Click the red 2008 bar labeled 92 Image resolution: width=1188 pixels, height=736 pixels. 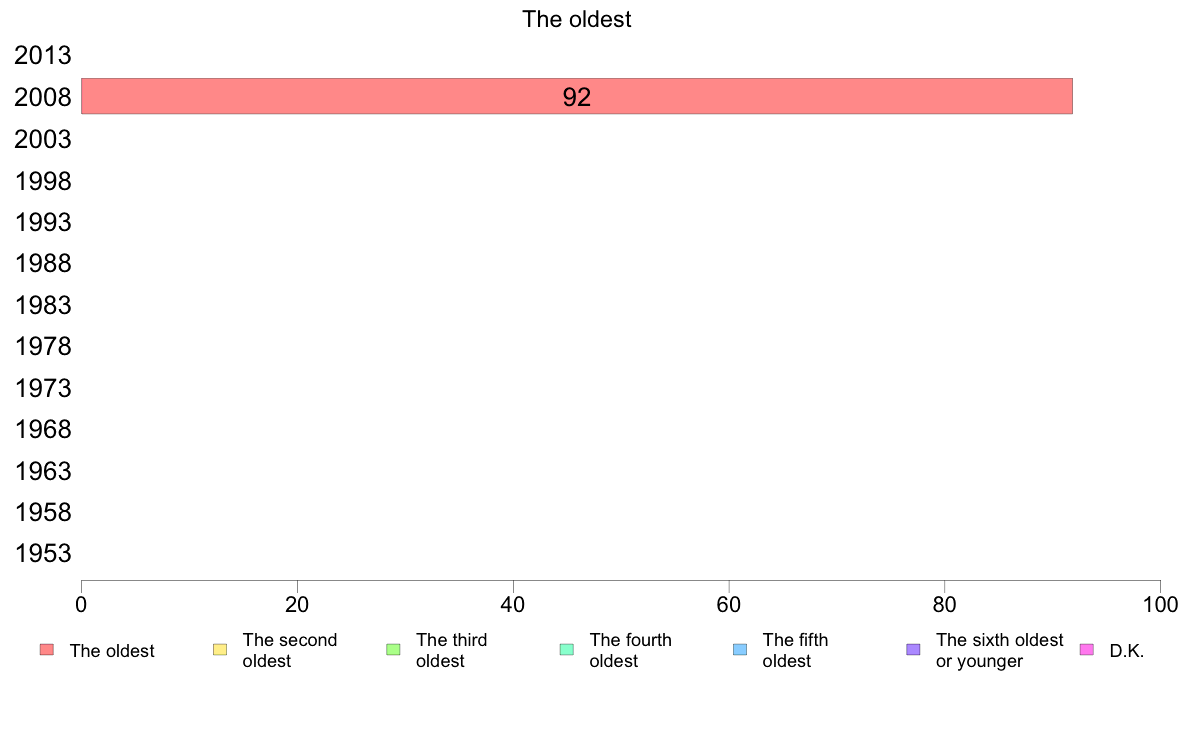pyautogui.click(x=577, y=96)
